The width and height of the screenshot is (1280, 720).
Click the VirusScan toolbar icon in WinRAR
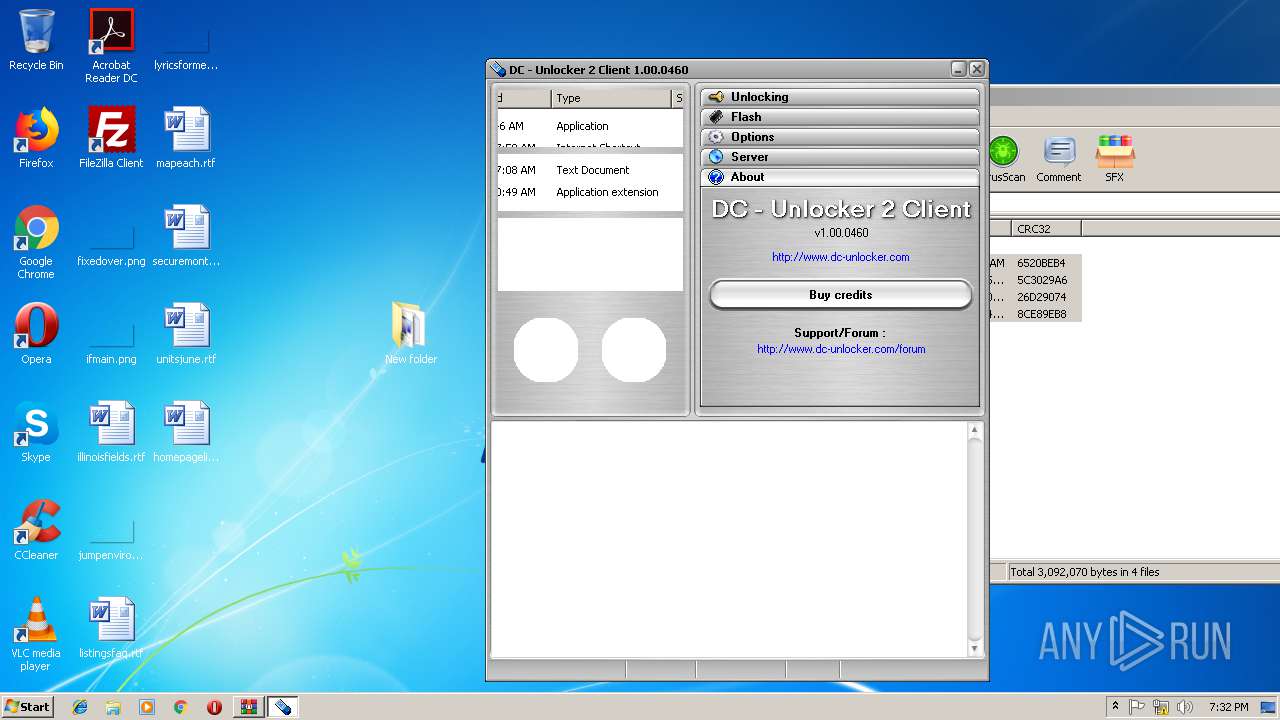coord(1004,160)
